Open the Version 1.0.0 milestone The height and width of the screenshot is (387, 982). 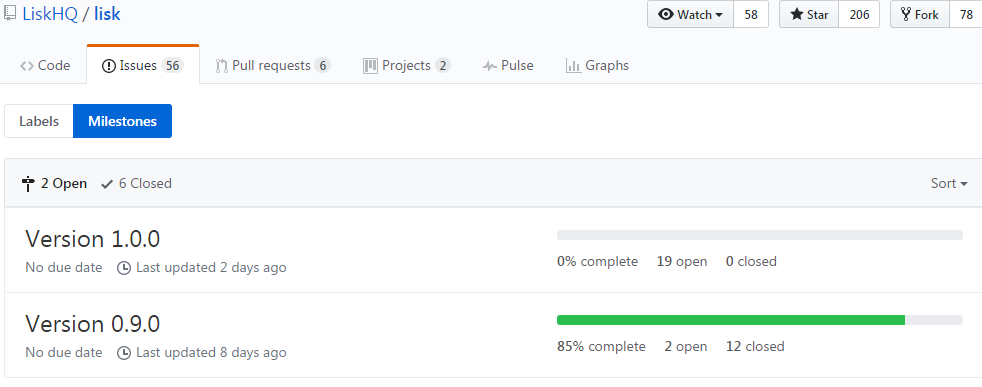(93, 239)
